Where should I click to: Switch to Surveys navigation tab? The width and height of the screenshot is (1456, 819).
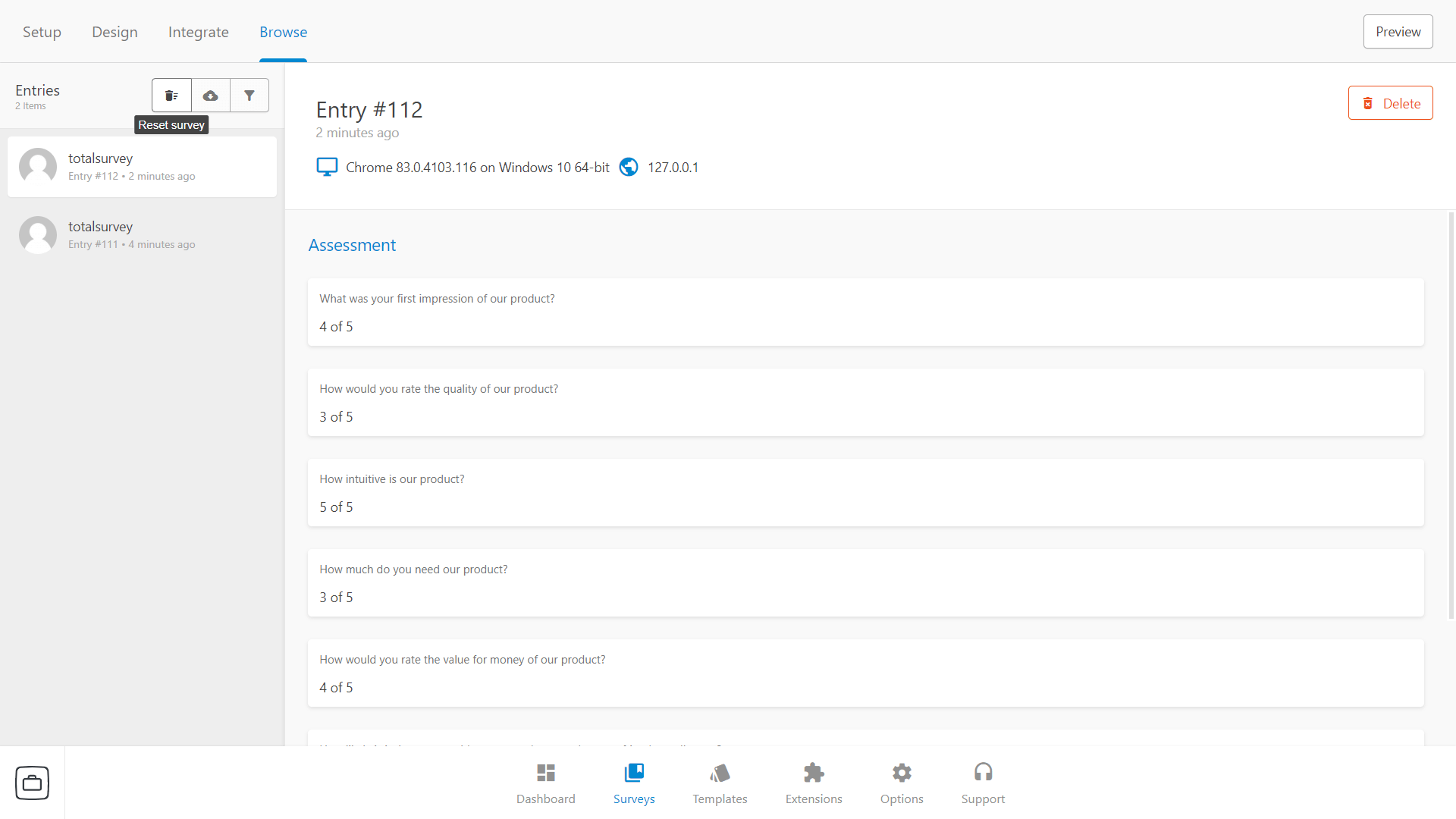tap(634, 783)
